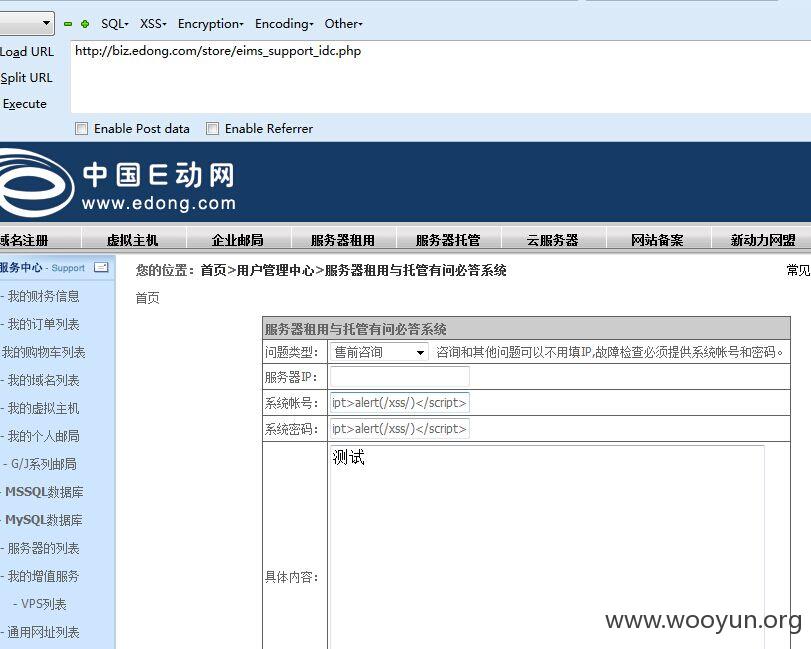Viewport: 811px width, 649px height.
Task: Open 通用网址列表 sidebar link
Action: (43, 632)
